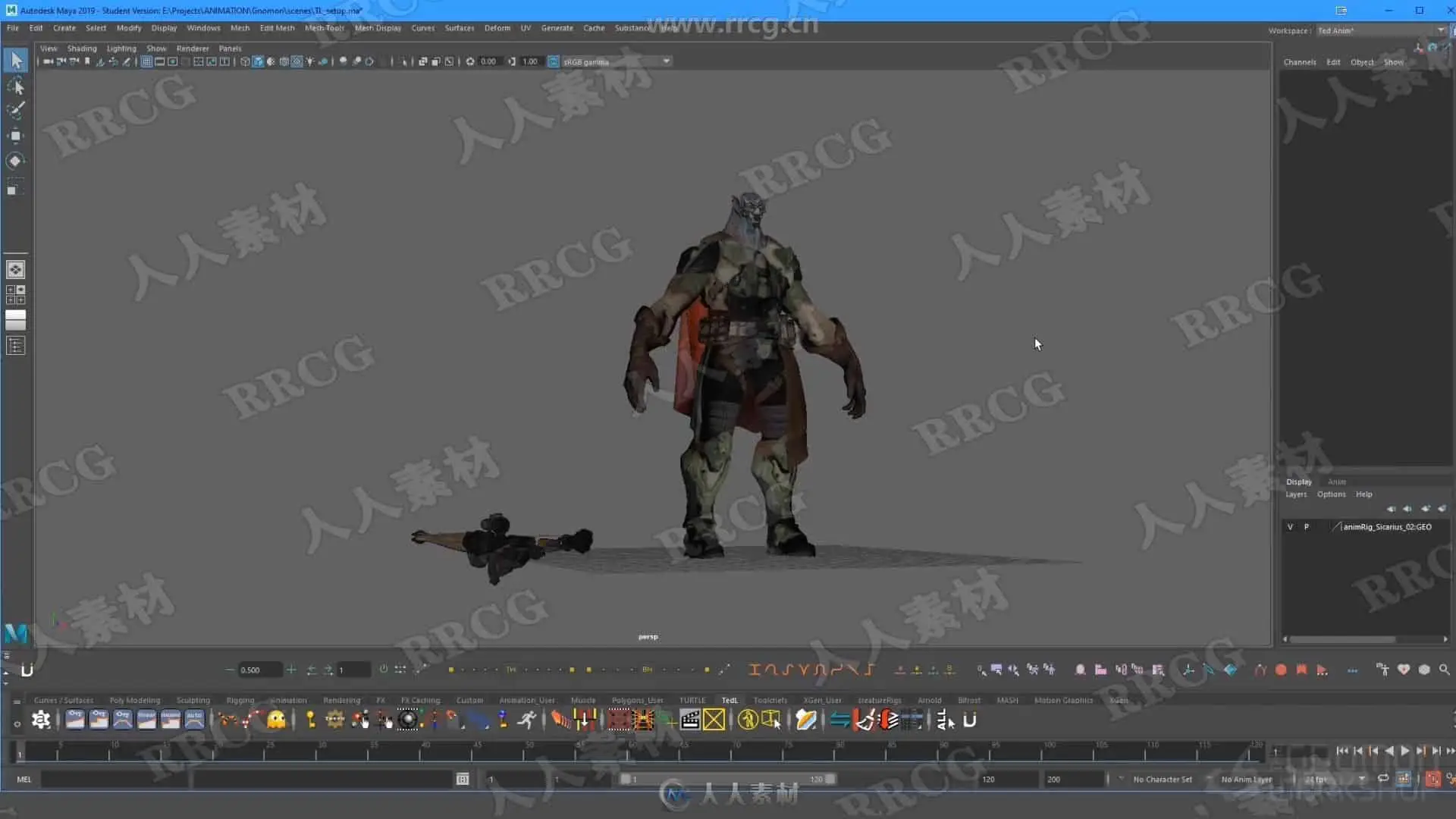
Task: Open the Shading panel menu
Action: (x=82, y=49)
